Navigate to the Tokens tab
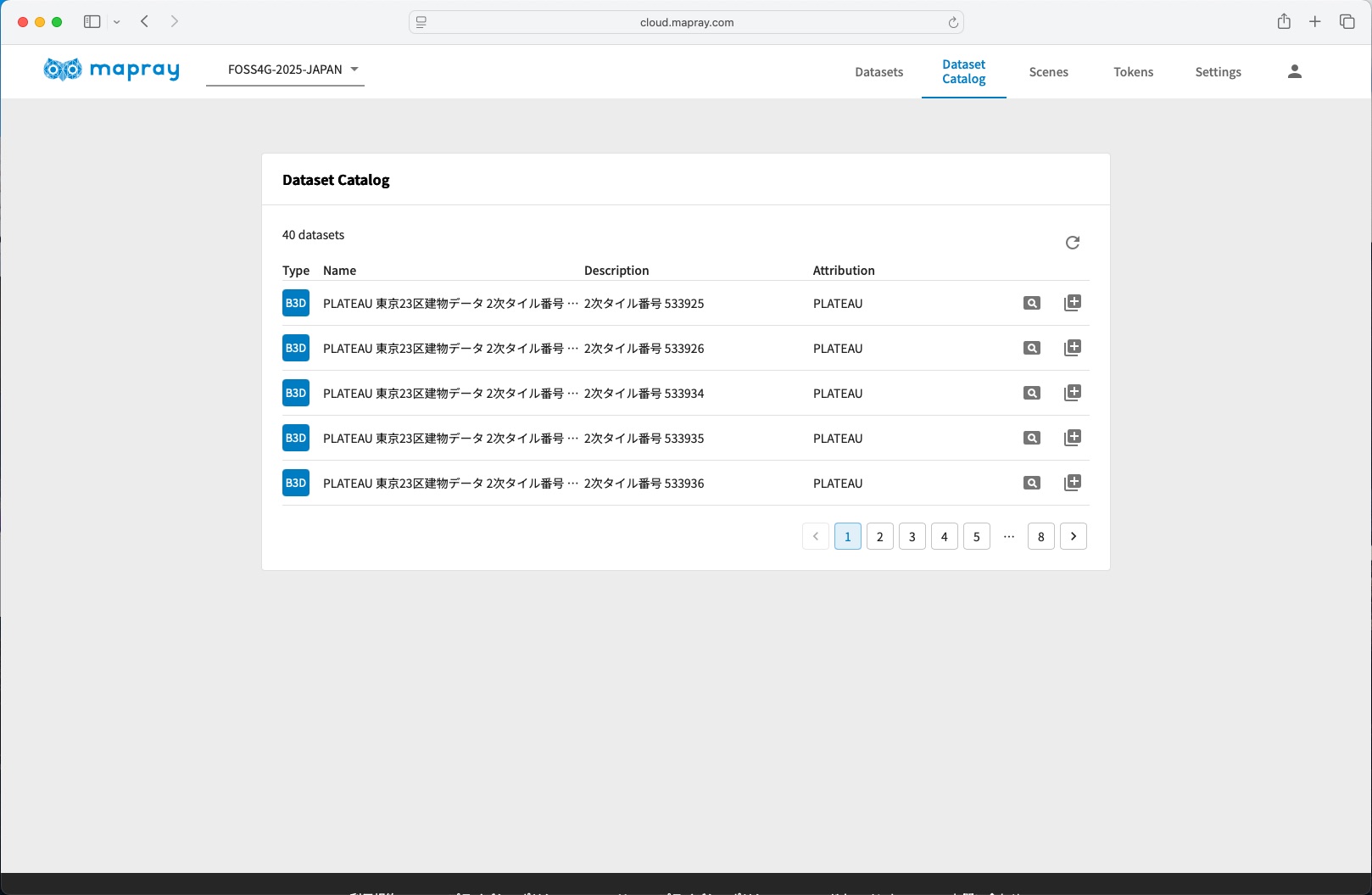The width and height of the screenshot is (1372, 895). 1133,72
